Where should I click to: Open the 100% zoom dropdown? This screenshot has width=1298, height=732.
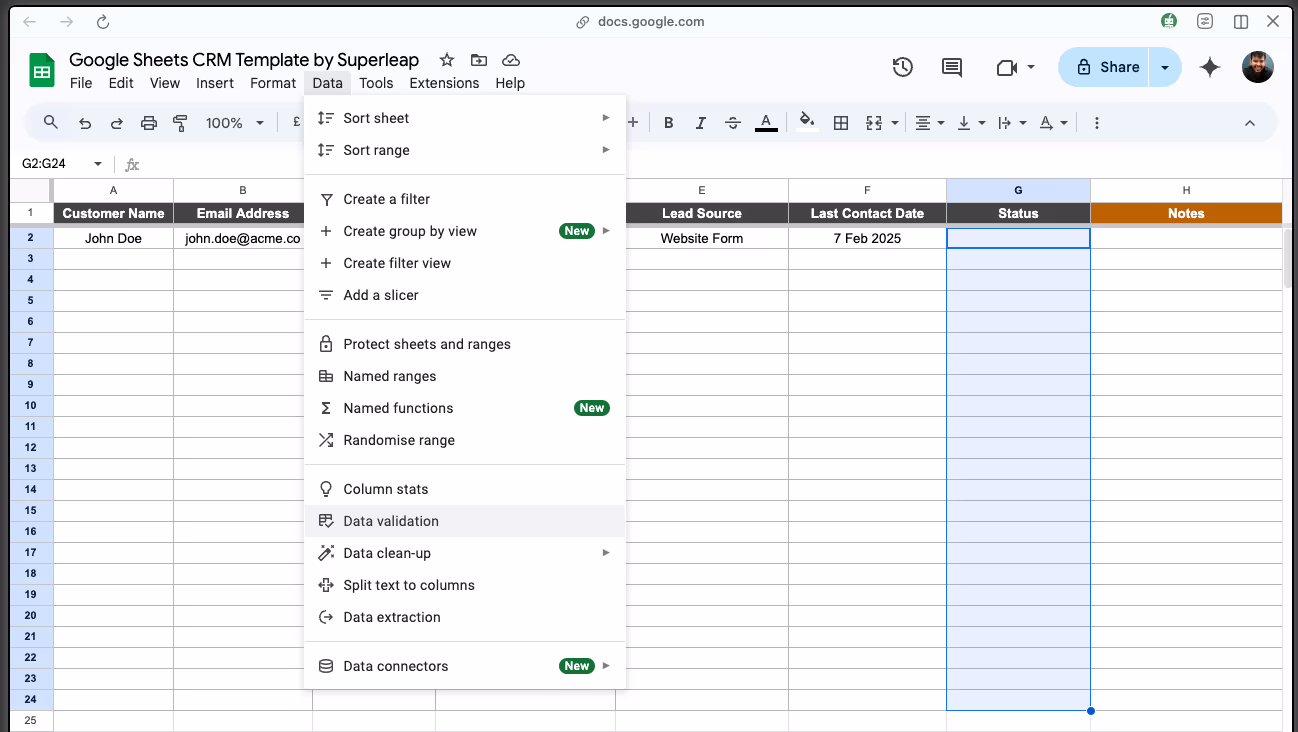coord(235,123)
